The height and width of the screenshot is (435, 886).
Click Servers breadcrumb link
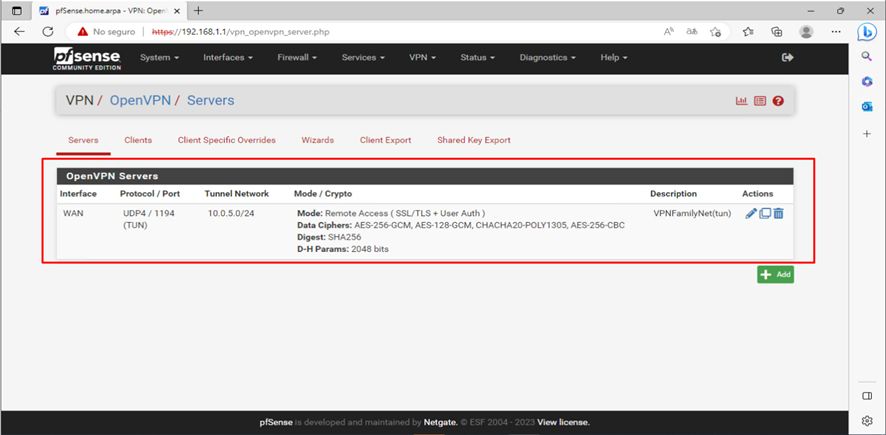pyautogui.click(x=210, y=101)
